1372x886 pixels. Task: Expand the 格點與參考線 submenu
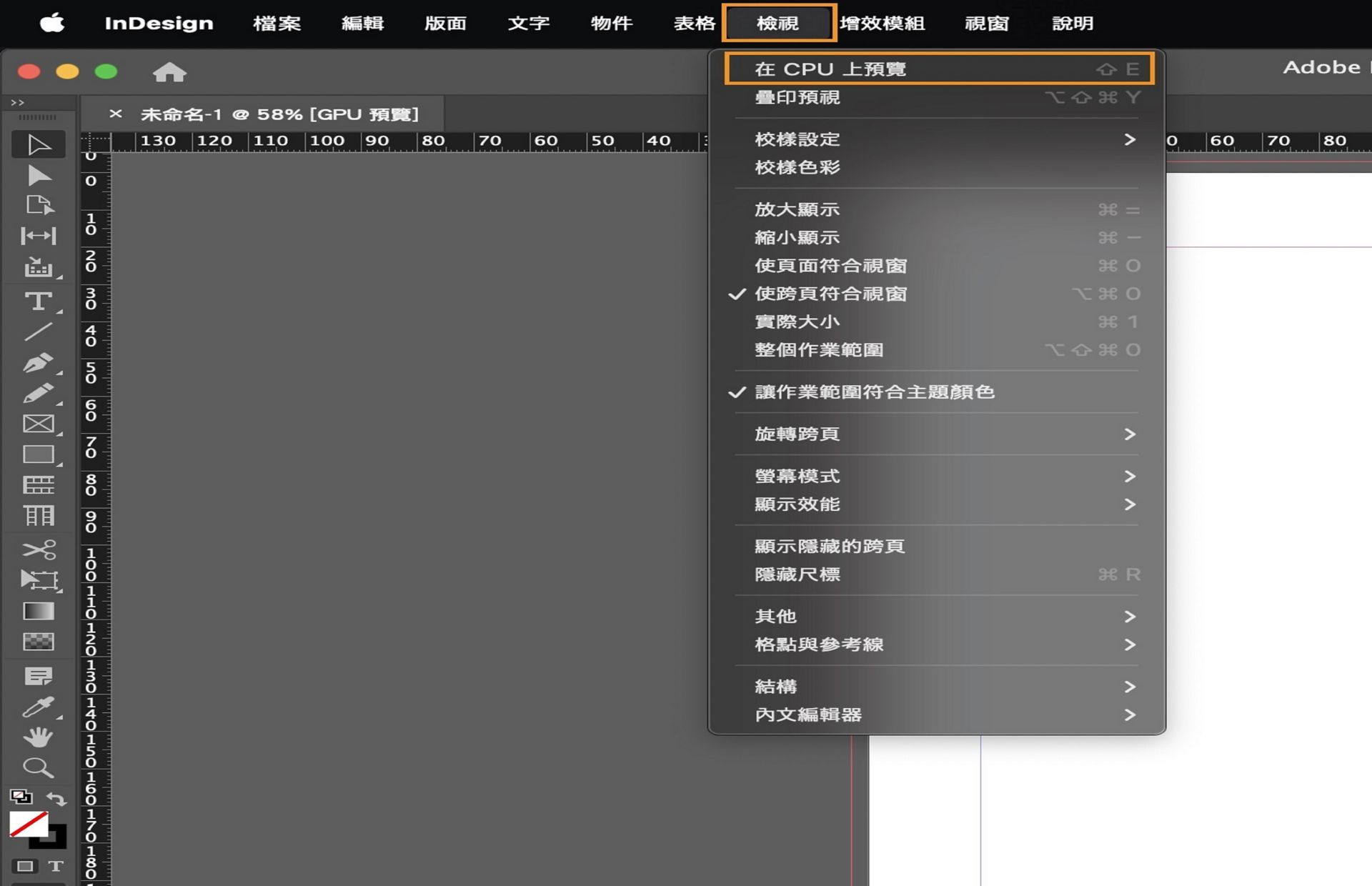[x=820, y=644]
